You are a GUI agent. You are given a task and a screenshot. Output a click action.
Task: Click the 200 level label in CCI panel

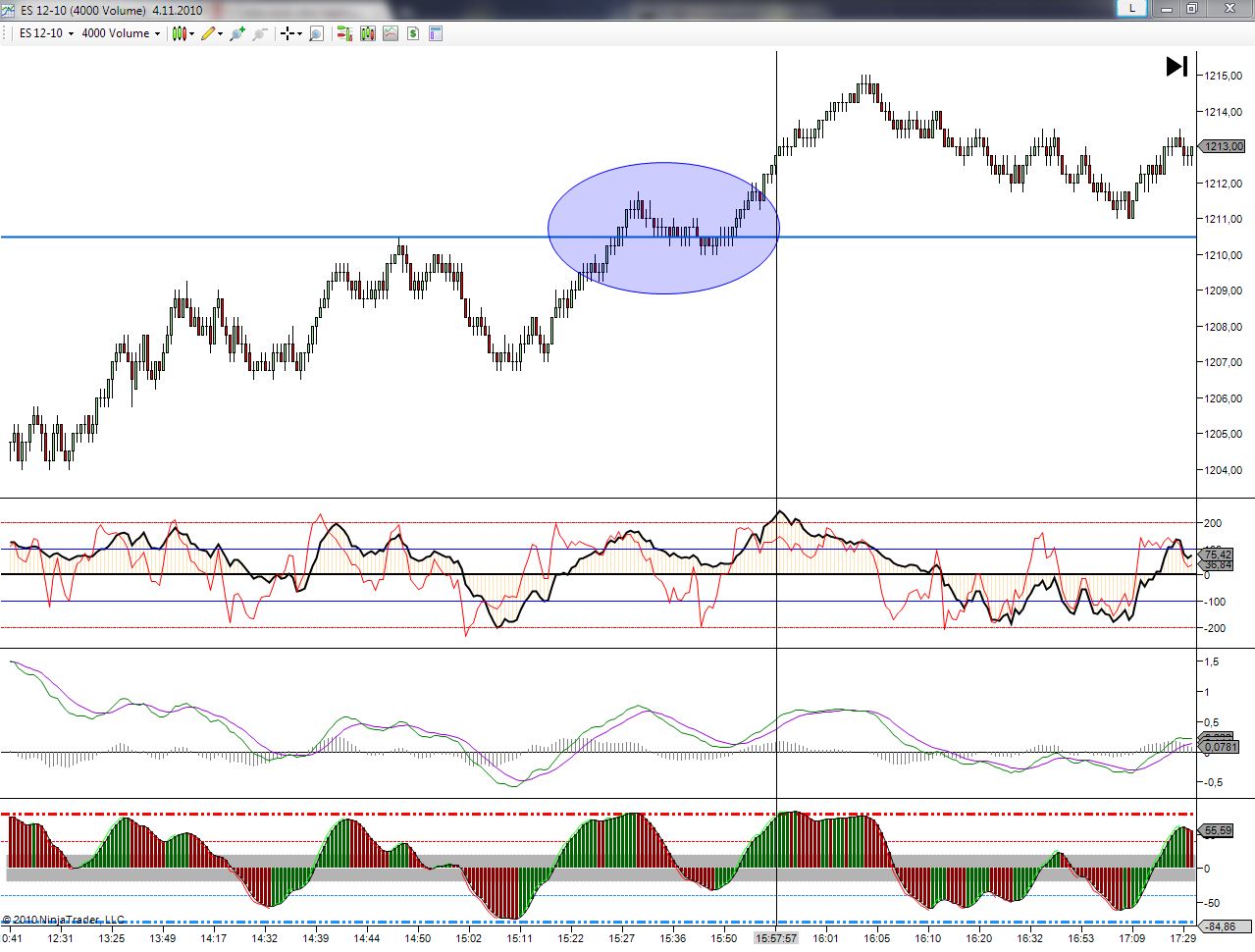click(1213, 523)
